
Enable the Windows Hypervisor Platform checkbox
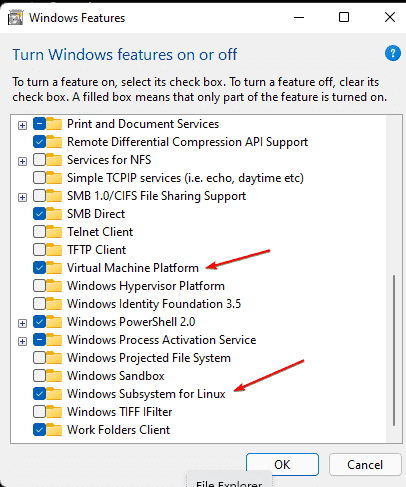39,286
